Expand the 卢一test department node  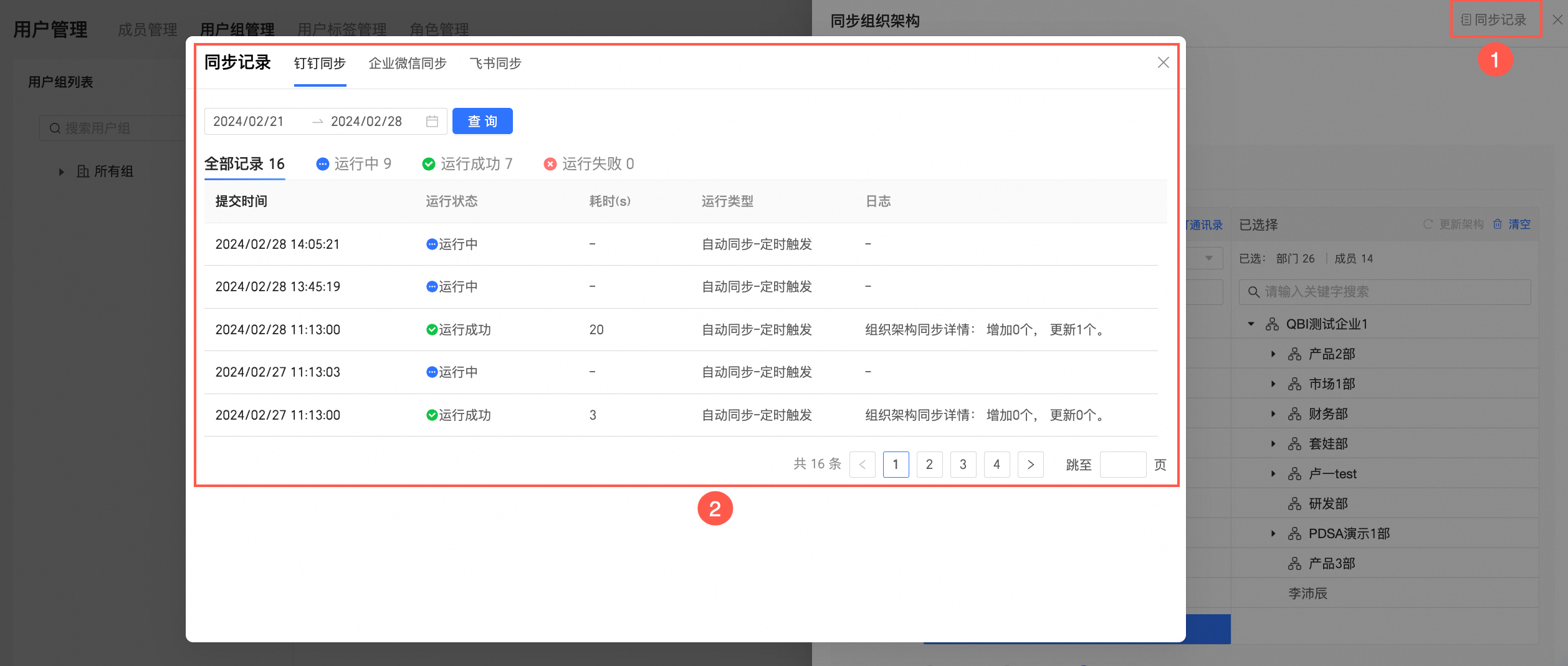[x=1273, y=474]
